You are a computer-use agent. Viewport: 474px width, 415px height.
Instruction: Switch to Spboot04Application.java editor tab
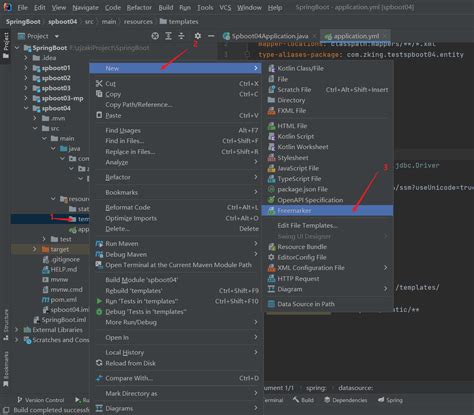(x=269, y=36)
